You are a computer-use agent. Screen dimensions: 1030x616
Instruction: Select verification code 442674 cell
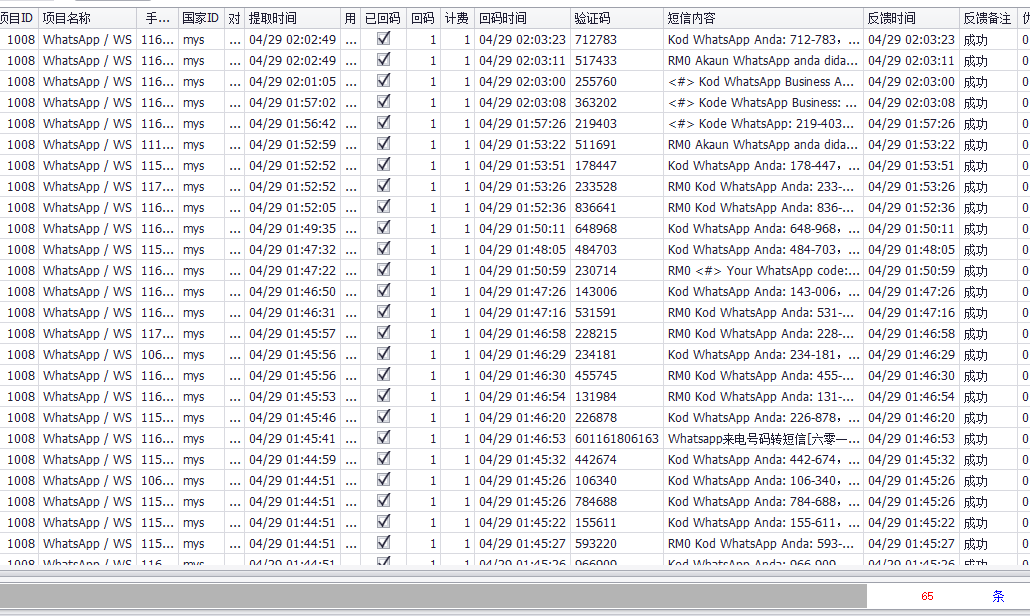(617, 460)
